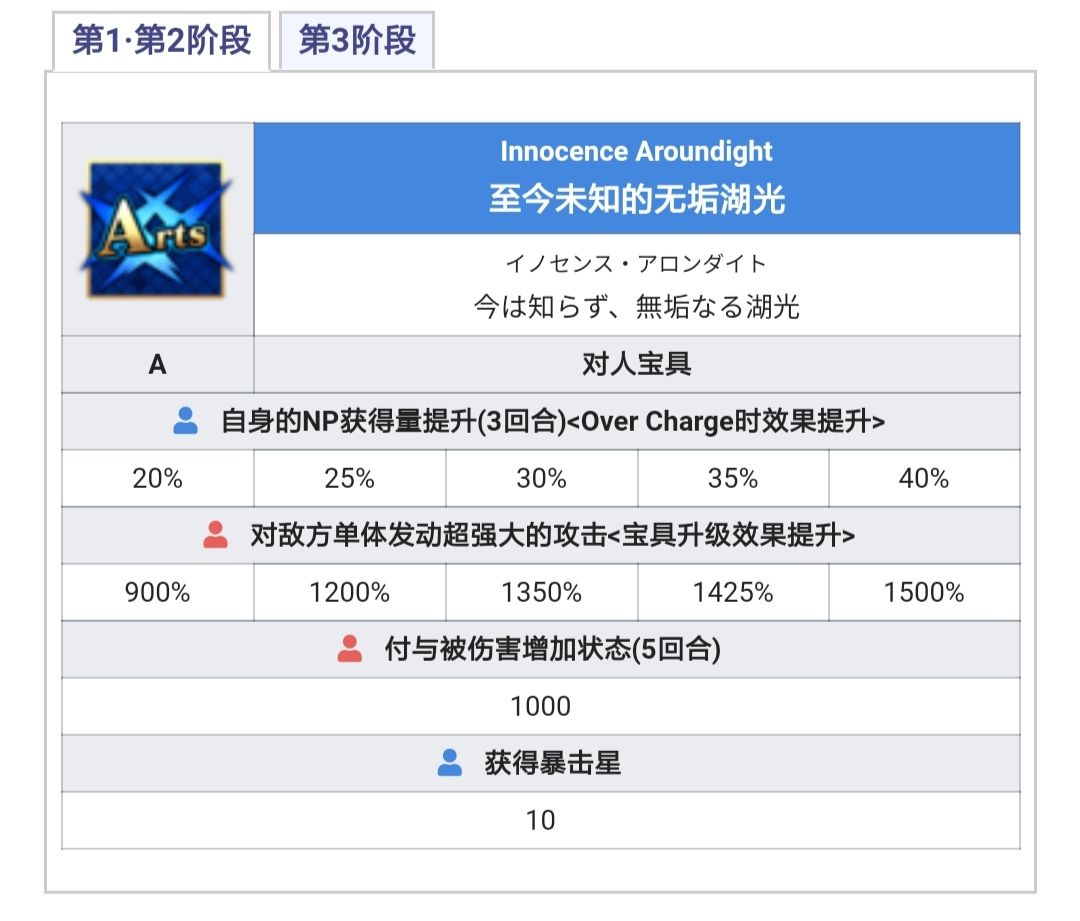Click the red person icon beside 付与被伤害增加状态
Screen dimensions: 1080x921
point(350,650)
